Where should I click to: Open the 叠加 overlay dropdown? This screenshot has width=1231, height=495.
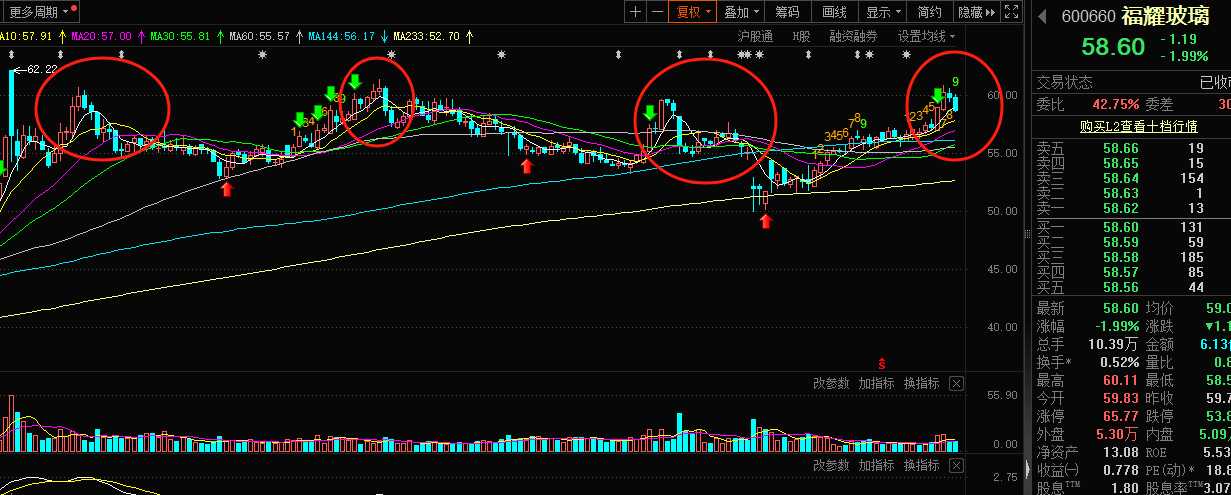(741, 12)
